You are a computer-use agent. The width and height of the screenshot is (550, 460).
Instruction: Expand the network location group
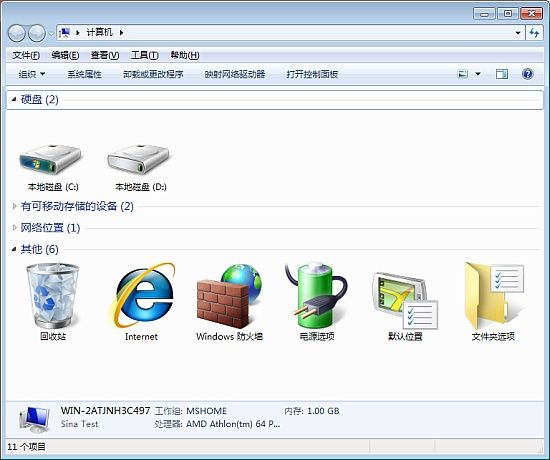pos(14,228)
